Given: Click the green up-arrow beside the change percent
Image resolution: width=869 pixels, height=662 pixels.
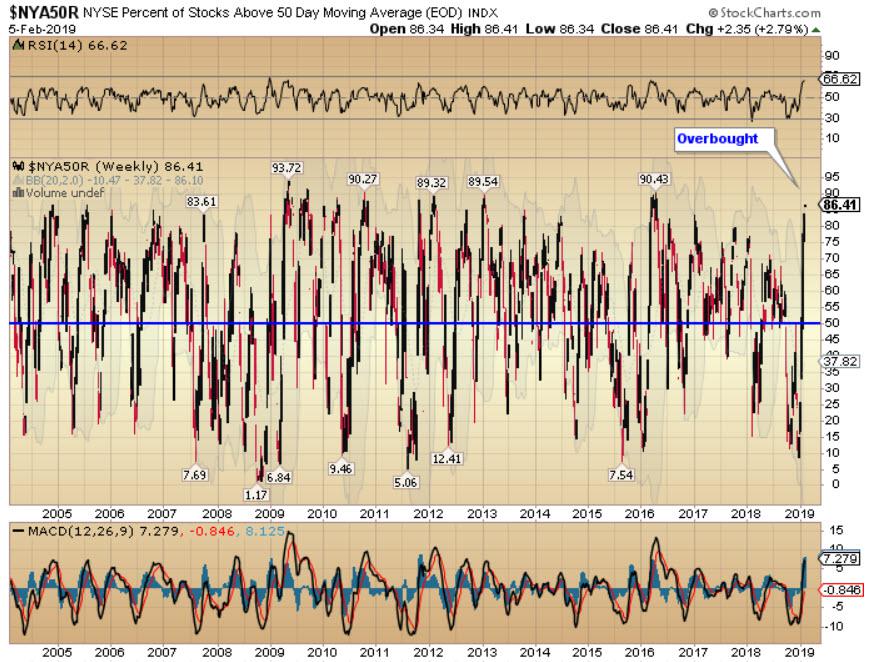Looking at the screenshot, I should pos(816,30).
